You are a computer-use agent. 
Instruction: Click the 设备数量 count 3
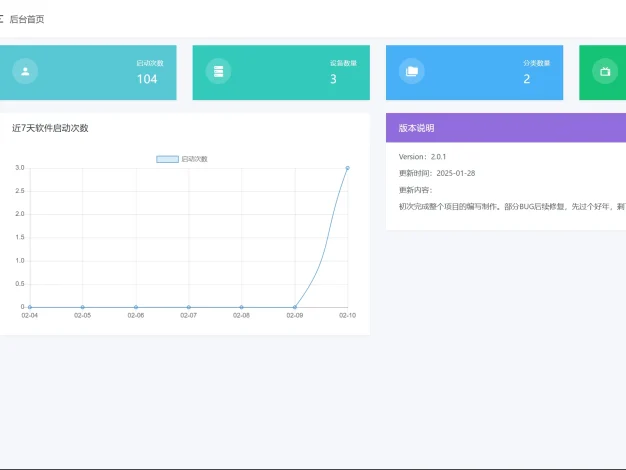(x=333, y=79)
